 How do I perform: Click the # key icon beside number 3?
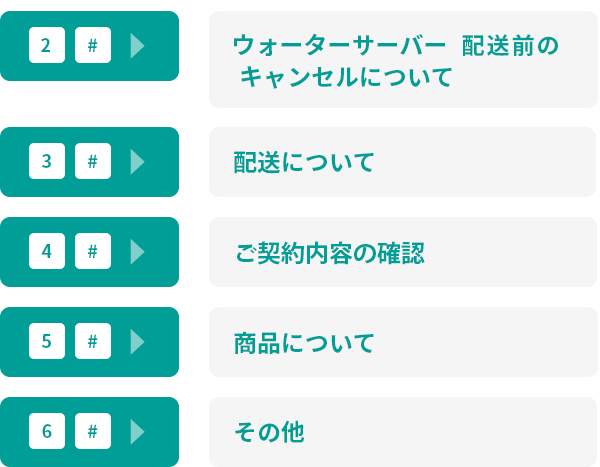(x=93, y=161)
